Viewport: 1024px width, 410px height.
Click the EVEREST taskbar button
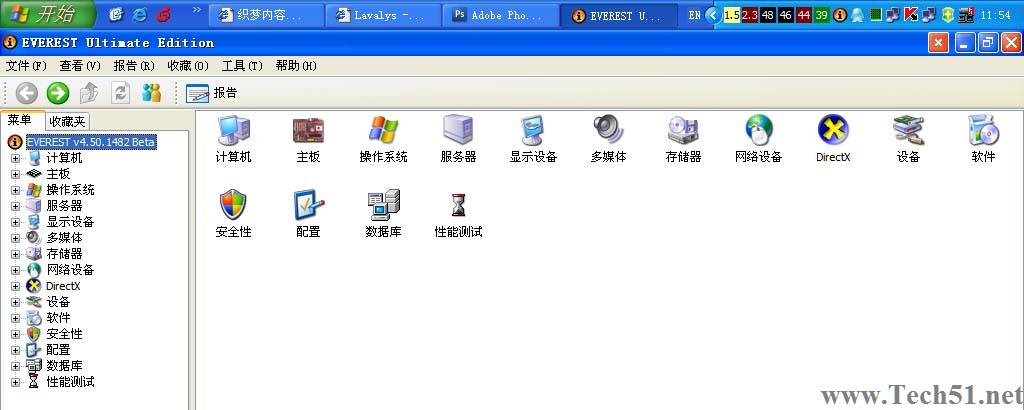pyautogui.click(x=617, y=15)
